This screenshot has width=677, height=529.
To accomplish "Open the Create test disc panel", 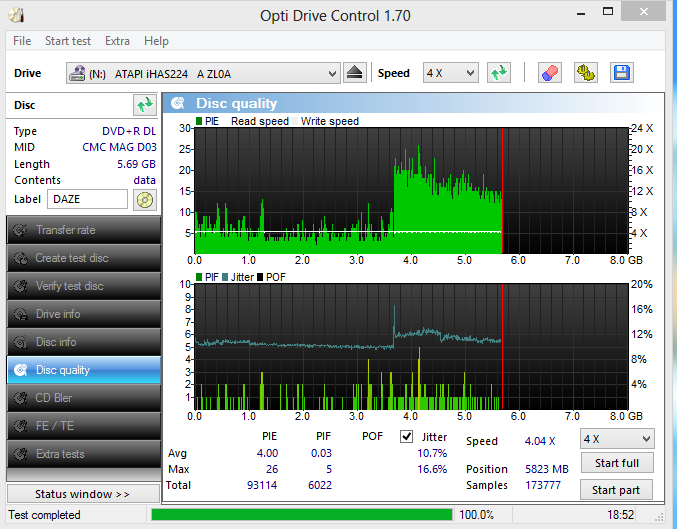I will coord(84,258).
